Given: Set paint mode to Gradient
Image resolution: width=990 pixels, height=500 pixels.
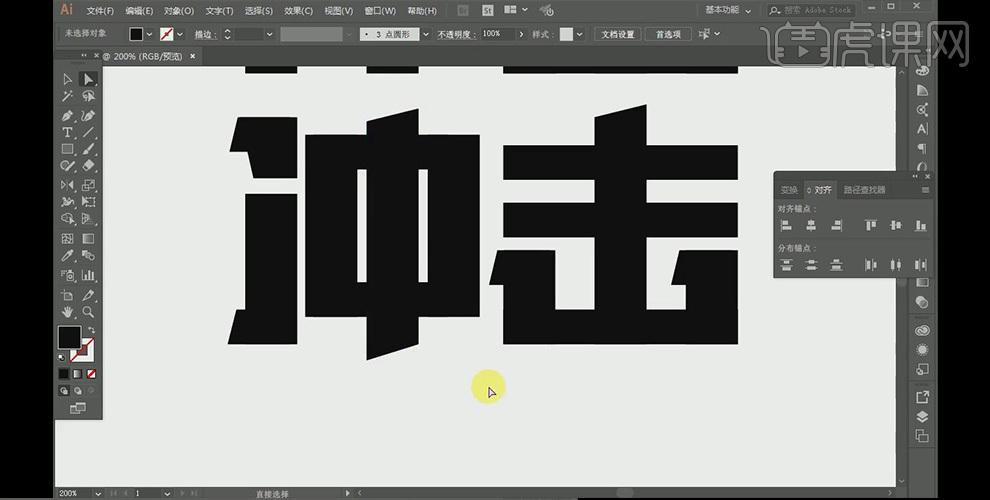Looking at the screenshot, I should [x=78, y=374].
